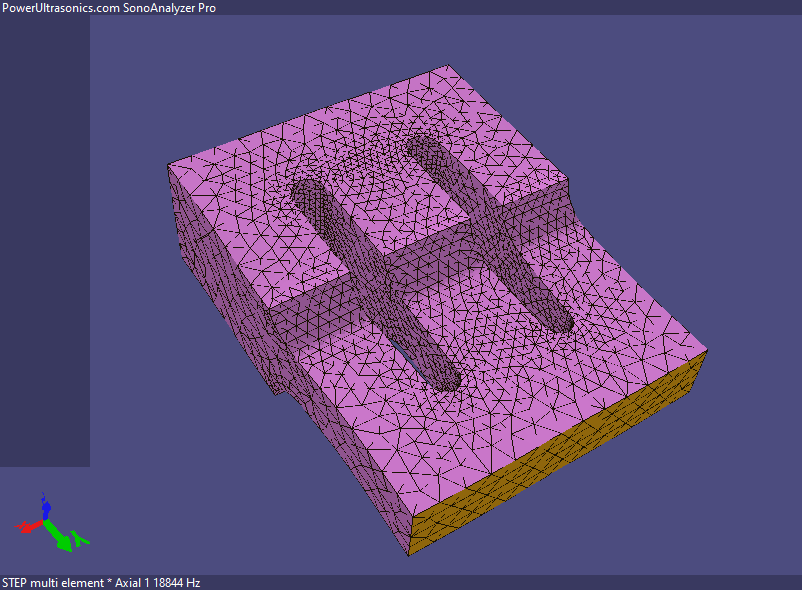Click the status text 'STEP multi element * Axial 1 18844 Hz'
The image size is (802, 590).
click(x=101, y=583)
